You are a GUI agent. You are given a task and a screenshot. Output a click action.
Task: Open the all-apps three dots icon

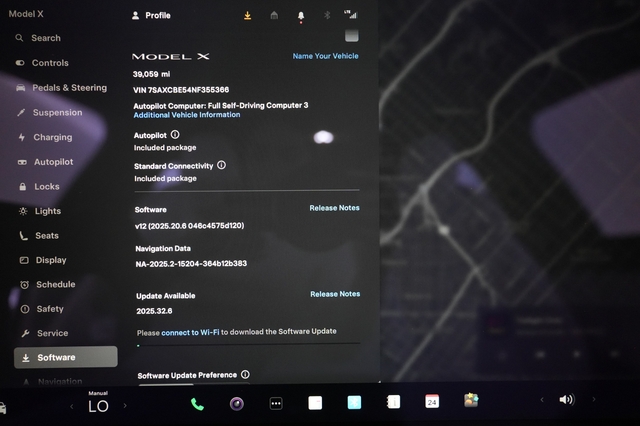tap(276, 403)
